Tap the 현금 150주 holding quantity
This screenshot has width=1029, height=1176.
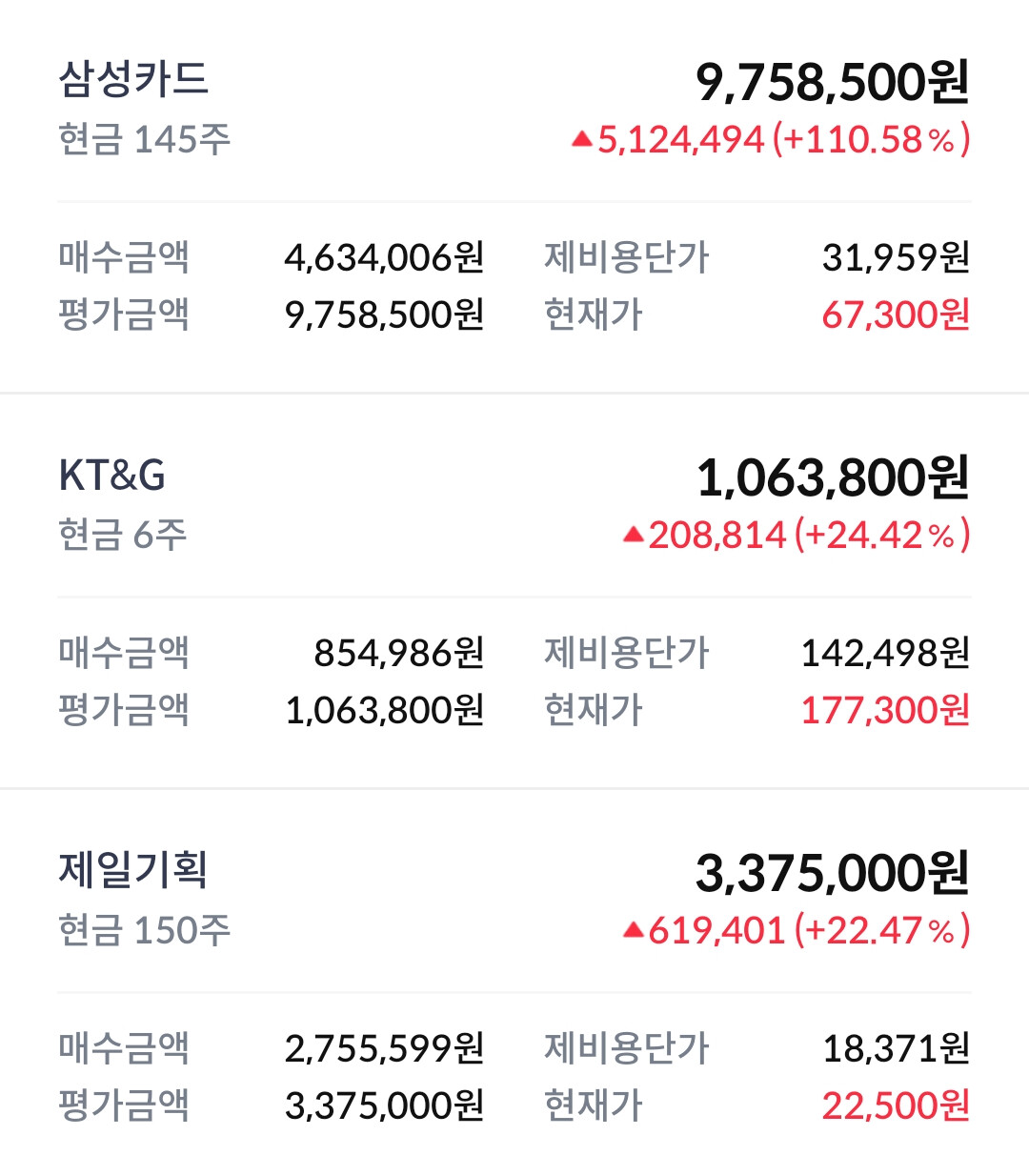(x=145, y=929)
